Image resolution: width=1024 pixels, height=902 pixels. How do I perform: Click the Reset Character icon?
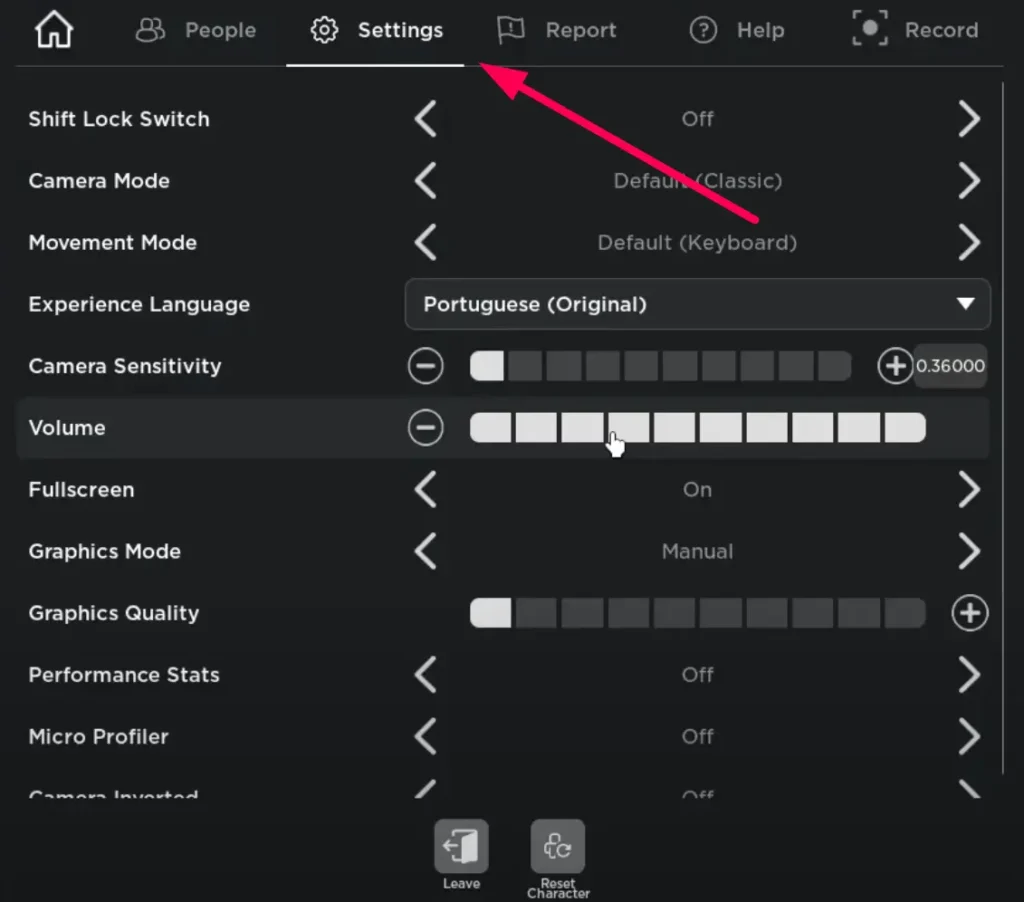558,847
